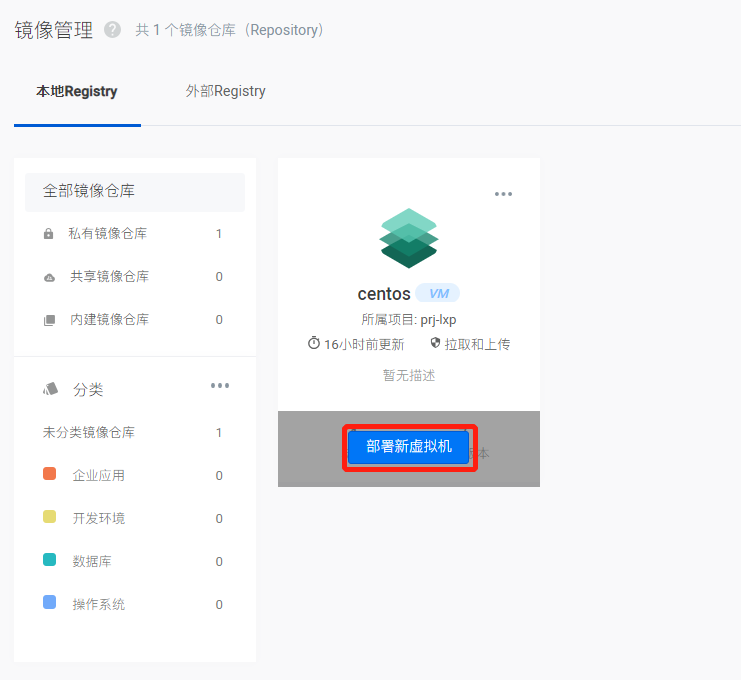Switch to the 外部Registry tab

(x=225, y=92)
